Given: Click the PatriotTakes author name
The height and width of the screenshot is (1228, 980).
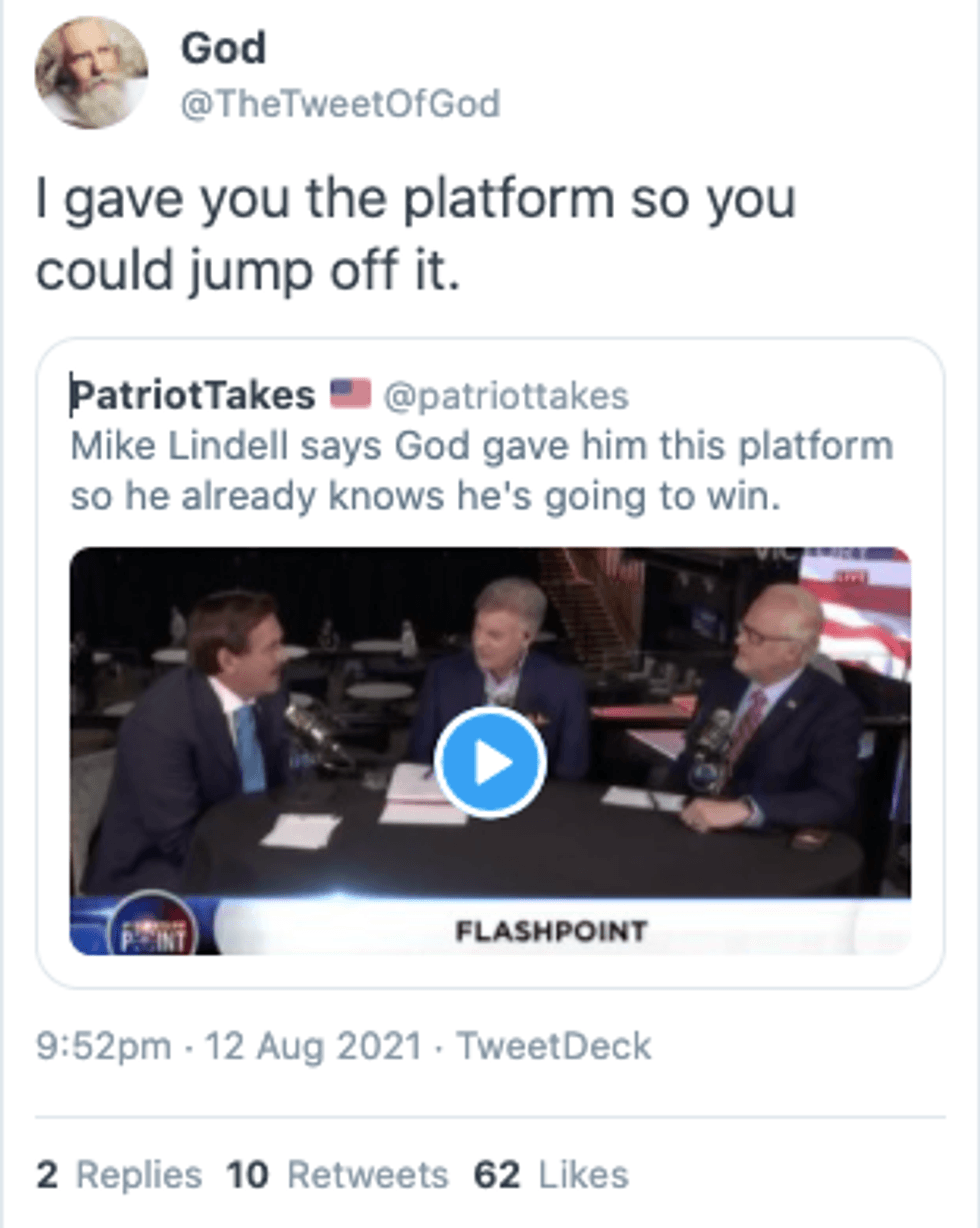Looking at the screenshot, I should [193, 397].
